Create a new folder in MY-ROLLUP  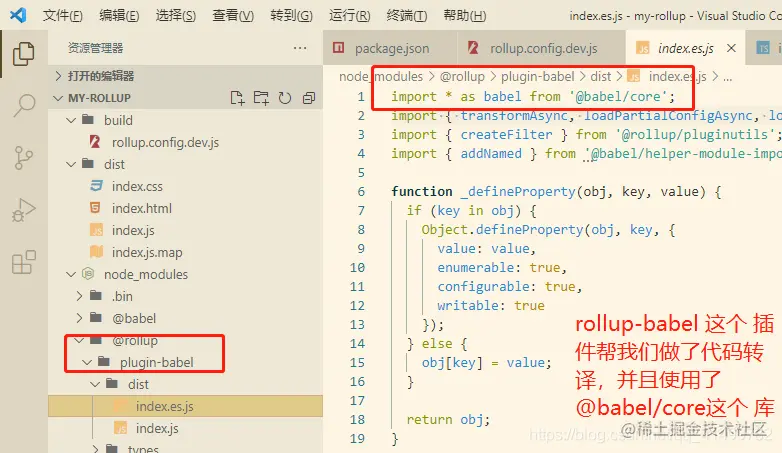(261, 98)
